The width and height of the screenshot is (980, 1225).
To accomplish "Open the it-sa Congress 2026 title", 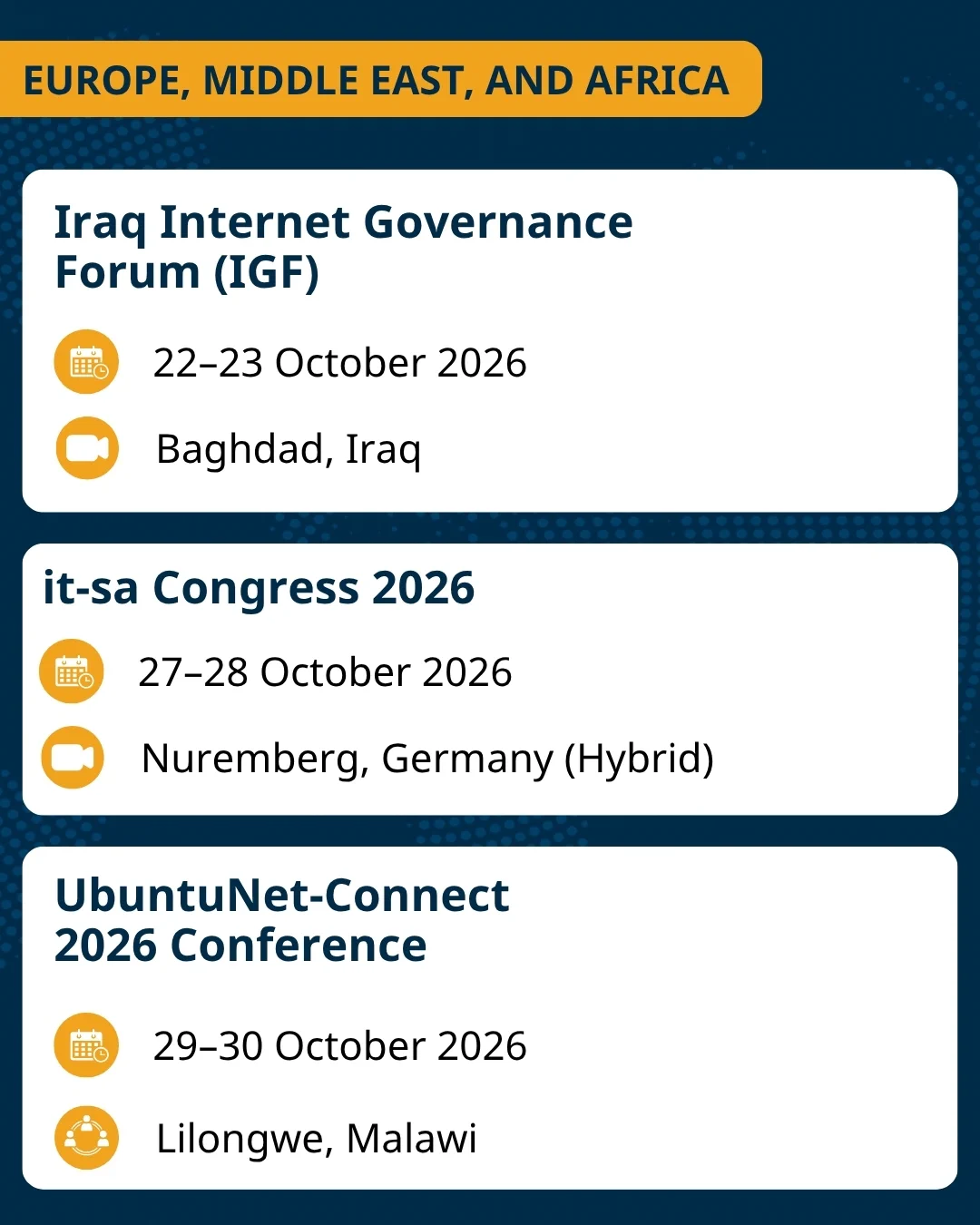I will coord(259,588).
